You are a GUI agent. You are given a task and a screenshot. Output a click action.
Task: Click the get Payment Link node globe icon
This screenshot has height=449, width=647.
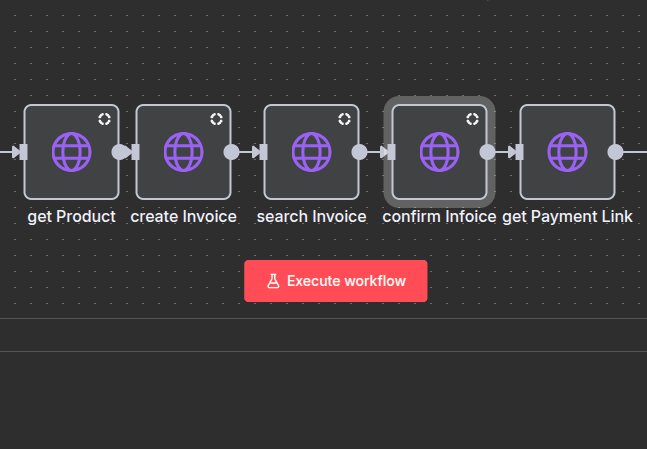click(567, 152)
